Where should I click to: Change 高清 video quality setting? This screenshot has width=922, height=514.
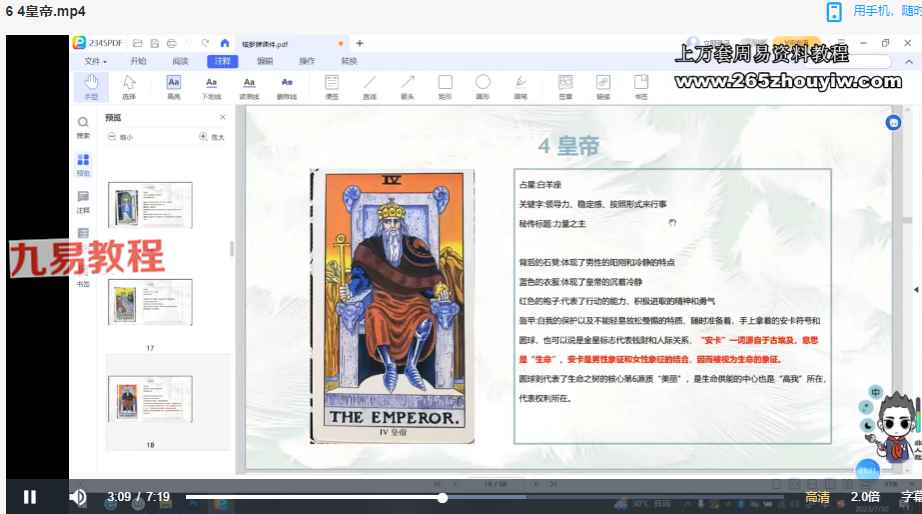(817, 497)
